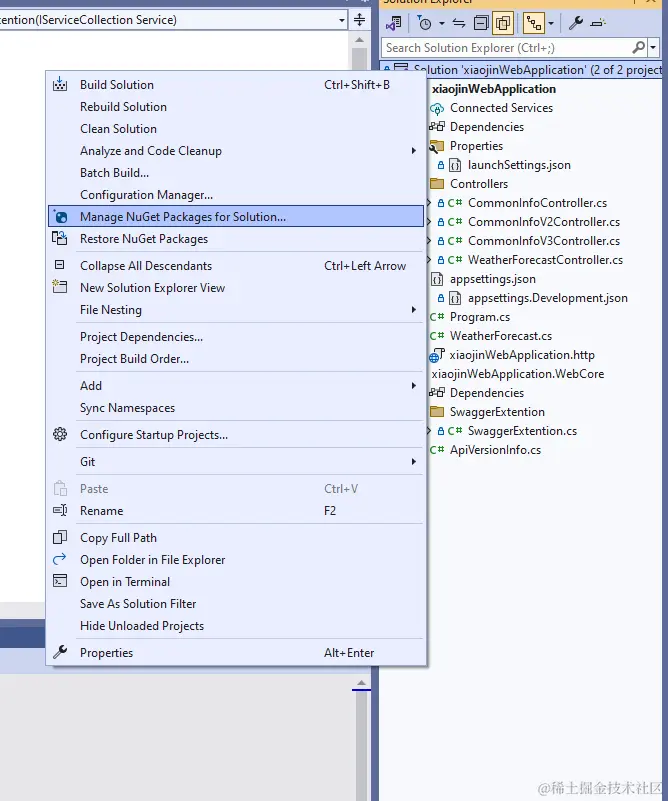Viewport: 668px width, 801px height.
Task: Open Project Build Order... dialog
Action: pos(236,359)
